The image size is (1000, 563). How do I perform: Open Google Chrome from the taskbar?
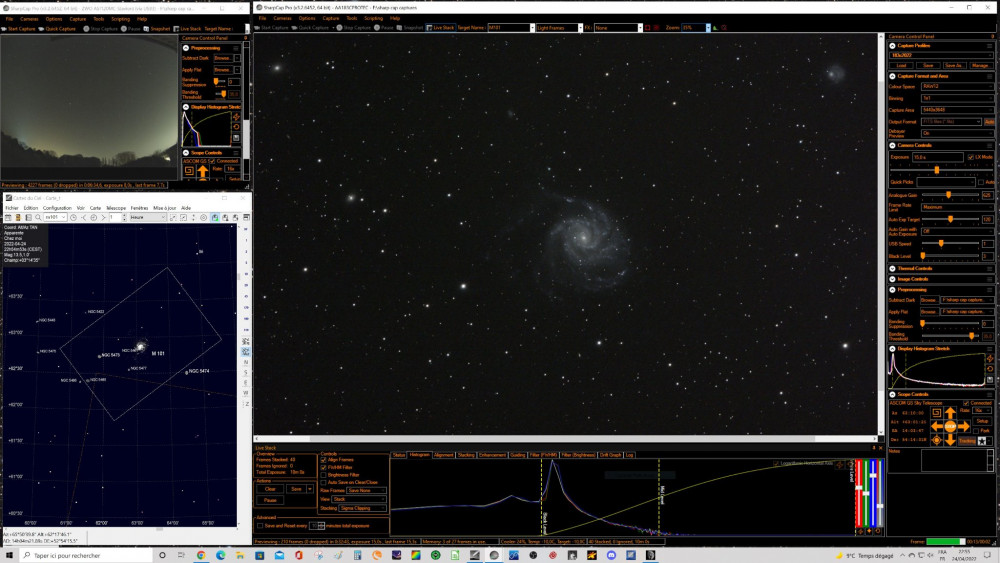click(x=201, y=555)
